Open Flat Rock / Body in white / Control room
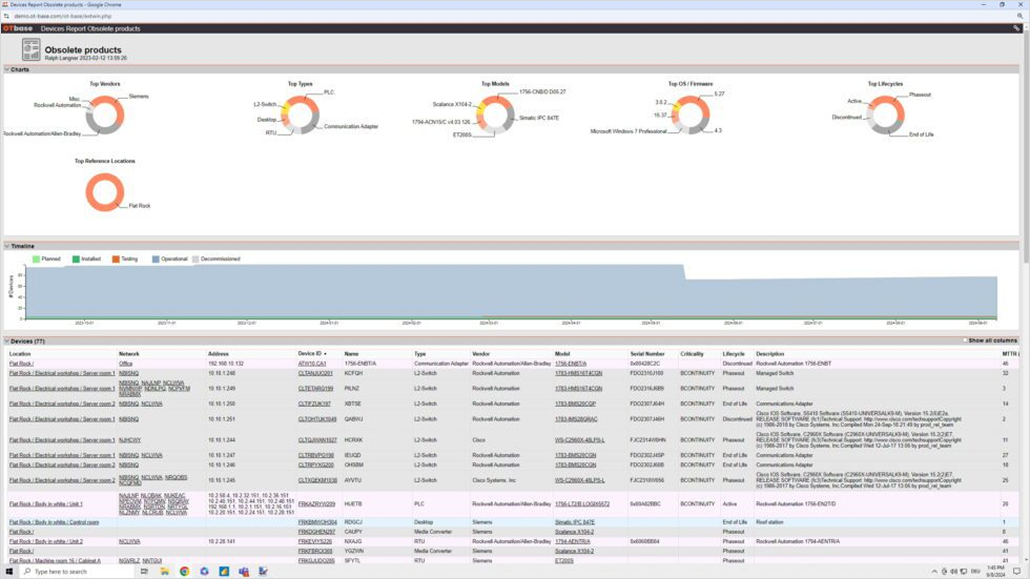Viewport: 1030px width, 579px height. (x=54, y=522)
